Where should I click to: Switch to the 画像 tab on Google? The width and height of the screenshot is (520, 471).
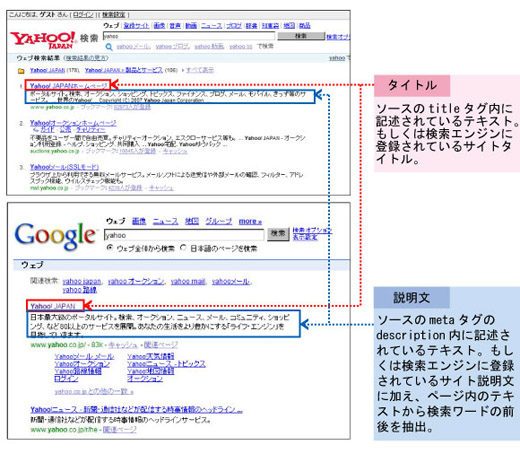(139, 221)
